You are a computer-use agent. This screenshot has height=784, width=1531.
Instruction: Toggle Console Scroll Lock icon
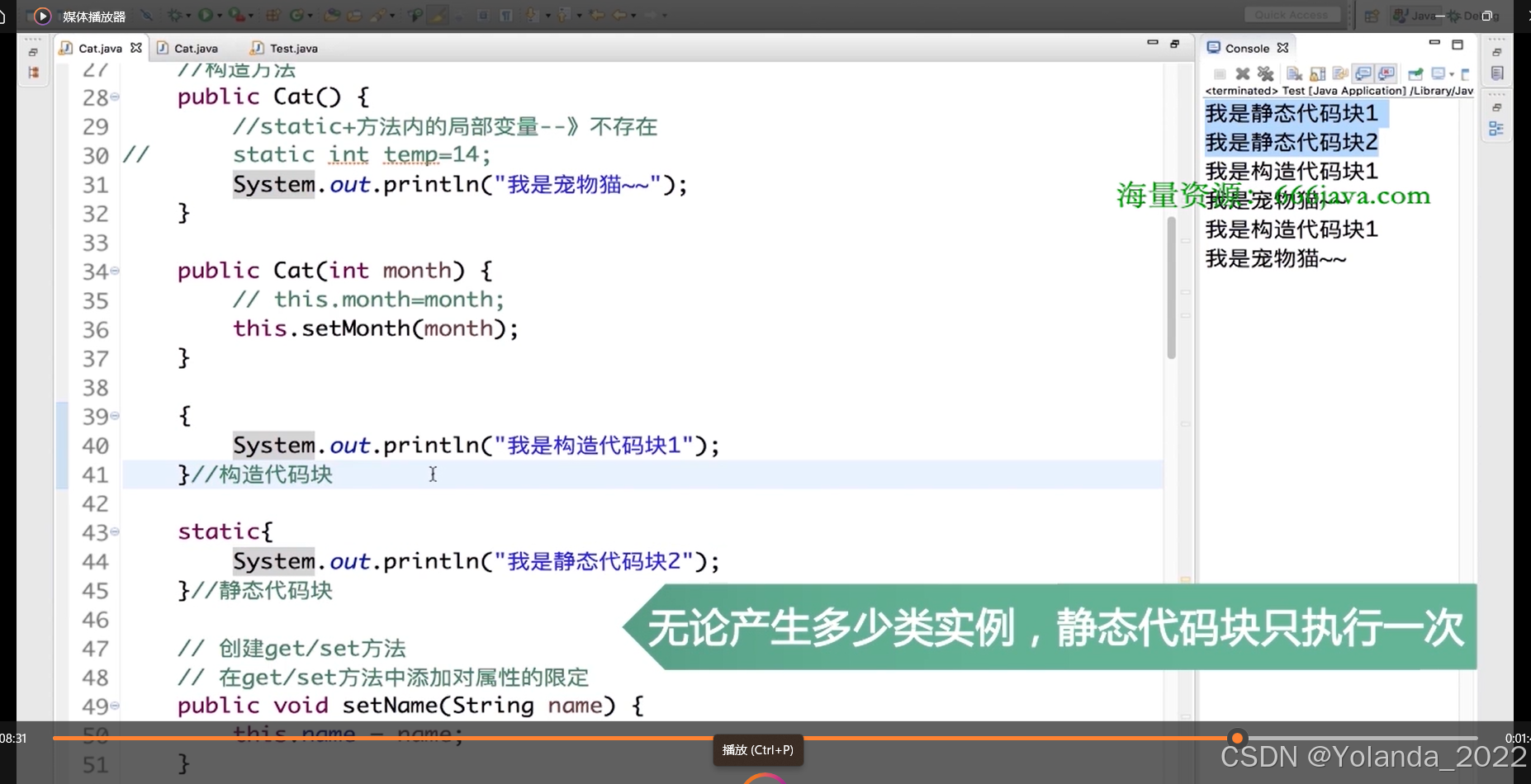(x=1317, y=73)
